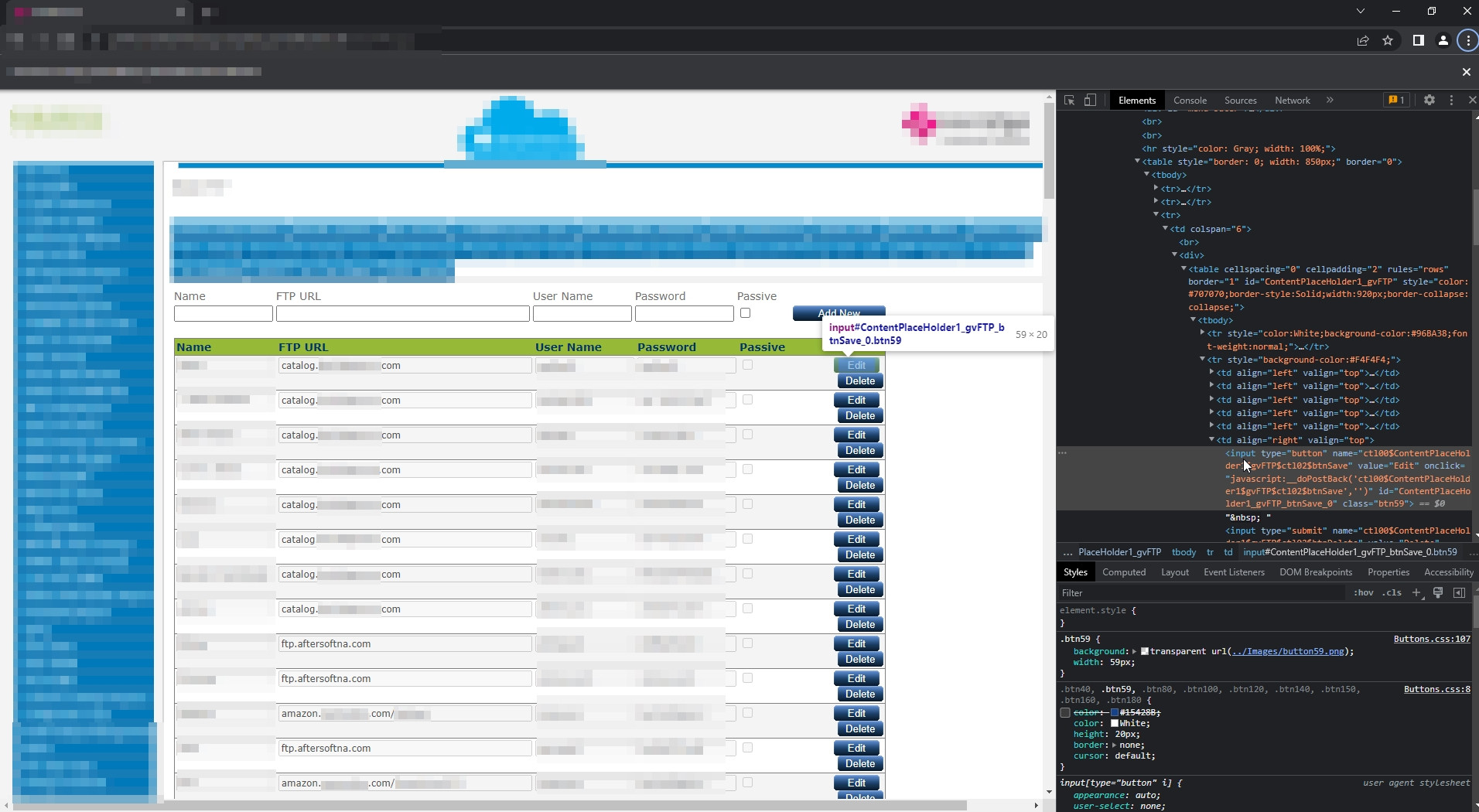The image size is (1479, 812).
Task: Collapse the td align="right" node
Action: [x=1211, y=440]
